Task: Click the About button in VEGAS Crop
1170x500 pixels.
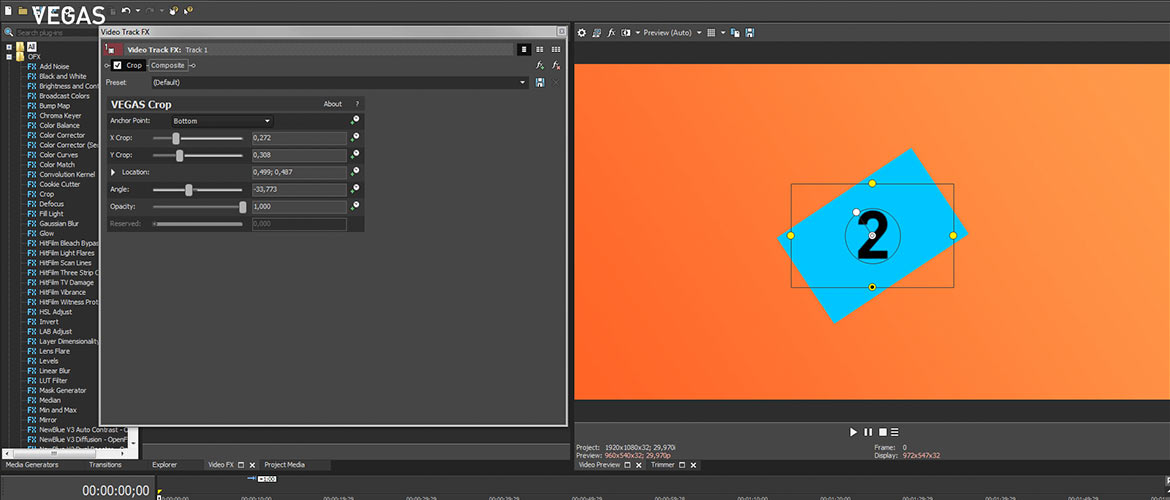Action: pyautogui.click(x=332, y=104)
